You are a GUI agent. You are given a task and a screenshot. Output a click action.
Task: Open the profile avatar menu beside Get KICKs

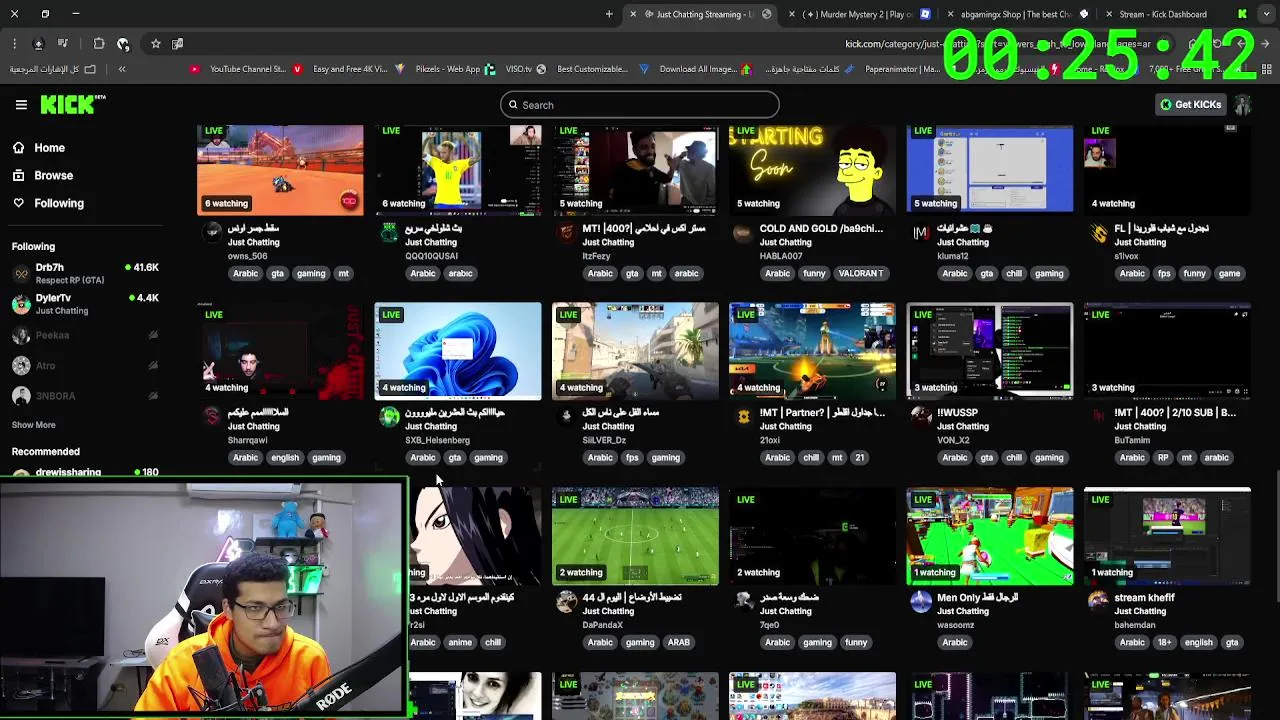point(1242,104)
